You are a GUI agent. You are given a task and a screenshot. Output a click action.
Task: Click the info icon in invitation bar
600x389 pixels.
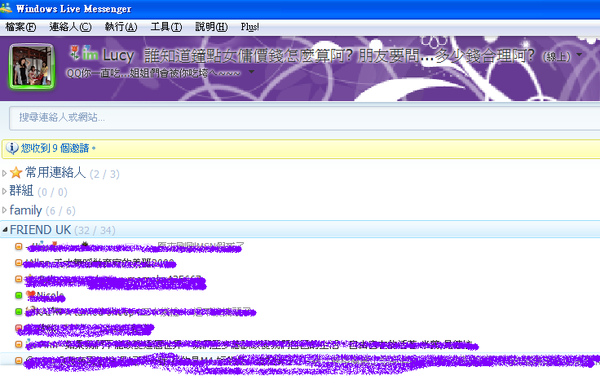12,148
